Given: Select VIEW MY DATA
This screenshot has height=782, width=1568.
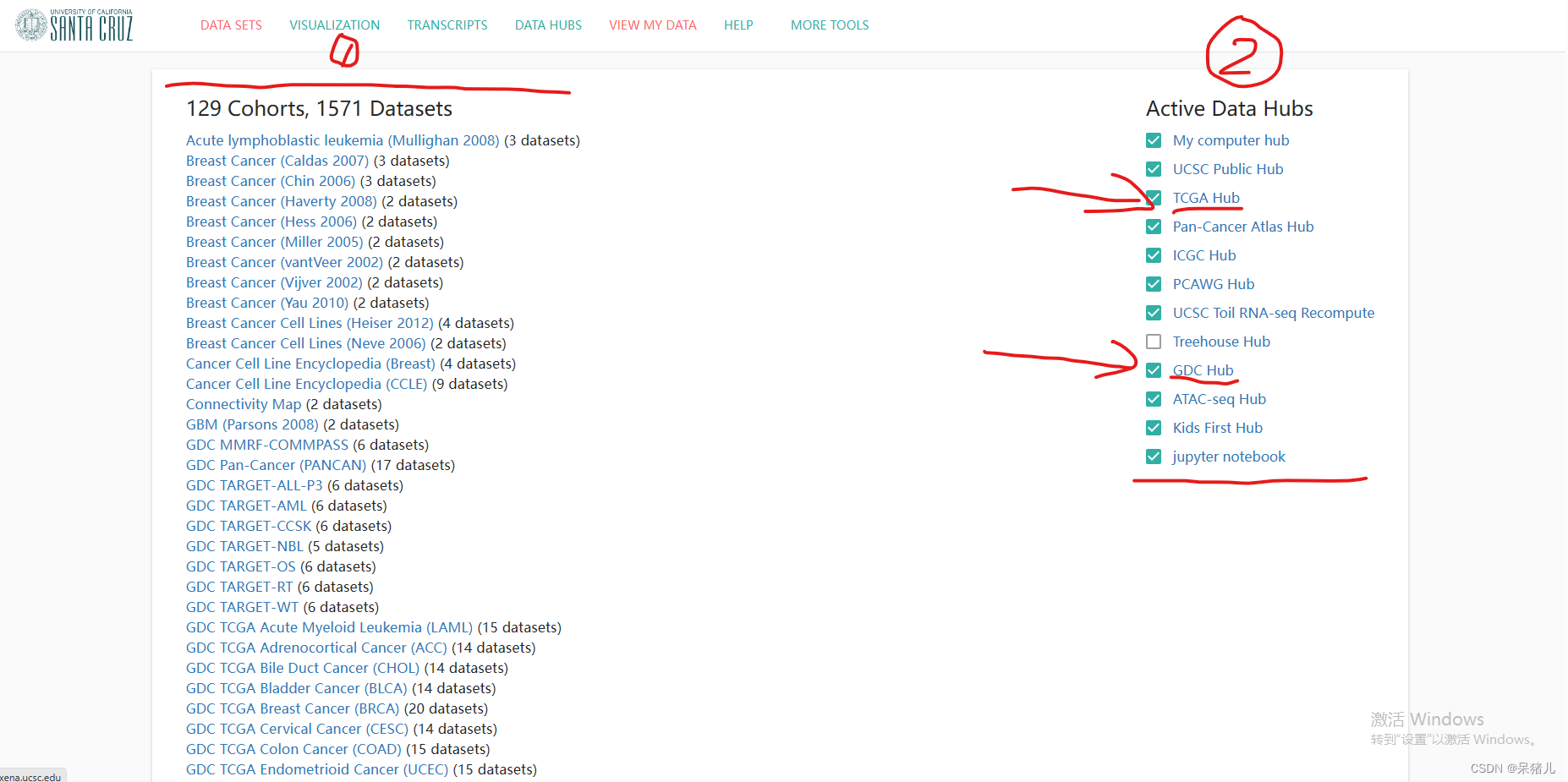Looking at the screenshot, I should click(653, 25).
